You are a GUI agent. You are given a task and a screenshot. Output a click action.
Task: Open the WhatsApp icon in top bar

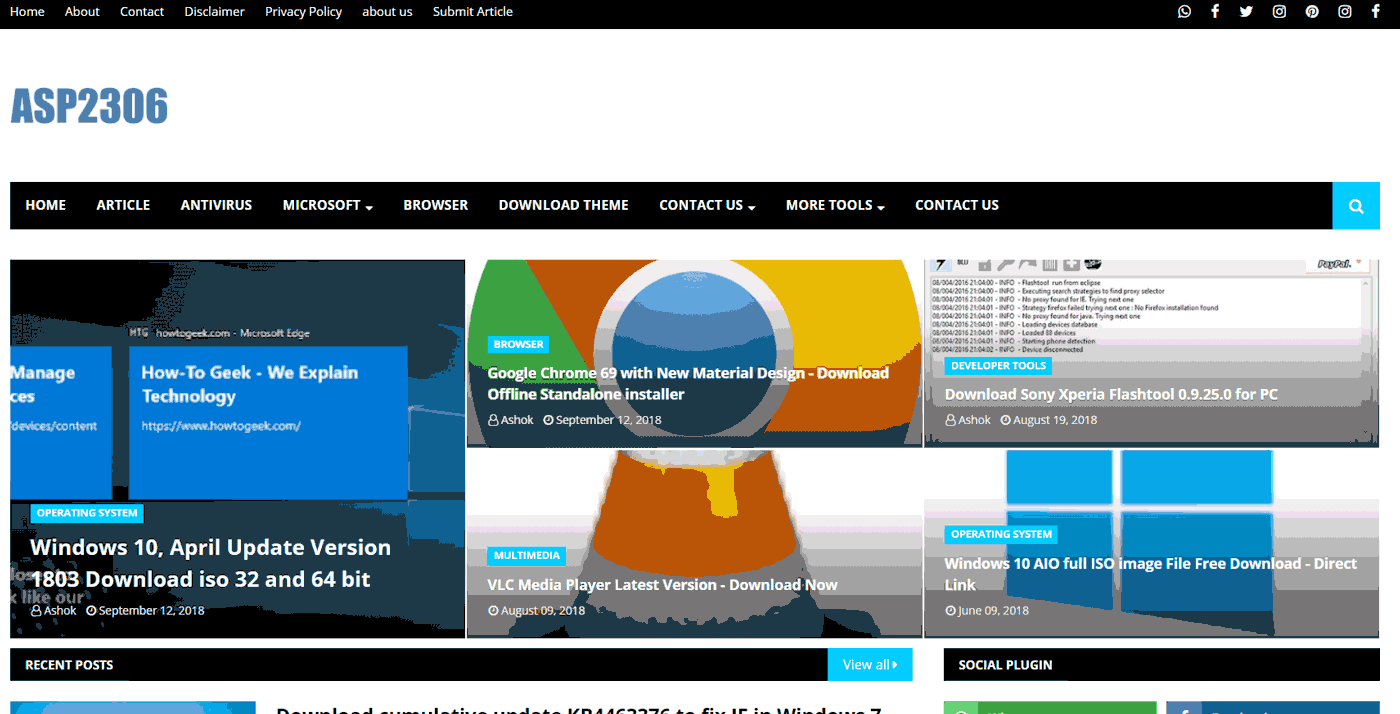[1184, 12]
